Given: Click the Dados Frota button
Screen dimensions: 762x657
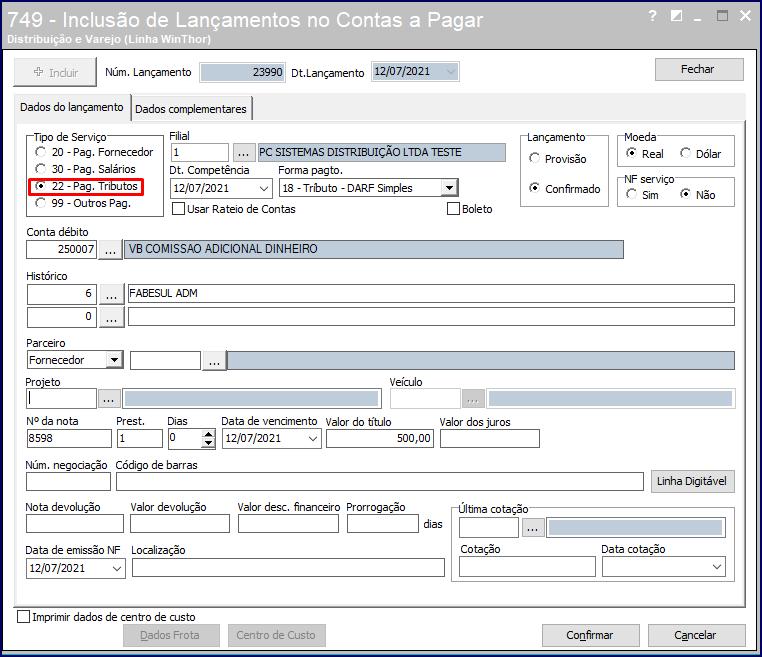Looking at the screenshot, I should point(170,635).
